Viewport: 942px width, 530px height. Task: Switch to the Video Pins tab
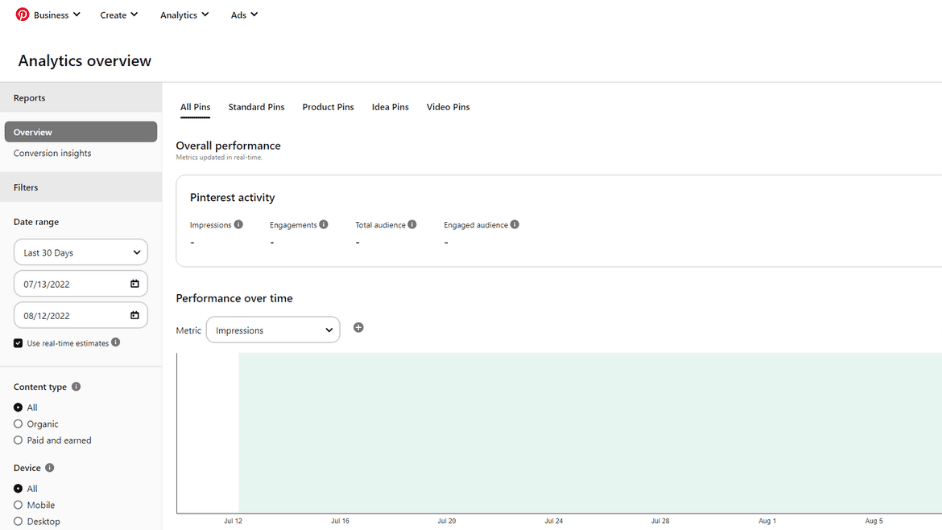pyautogui.click(x=448, y=107)
